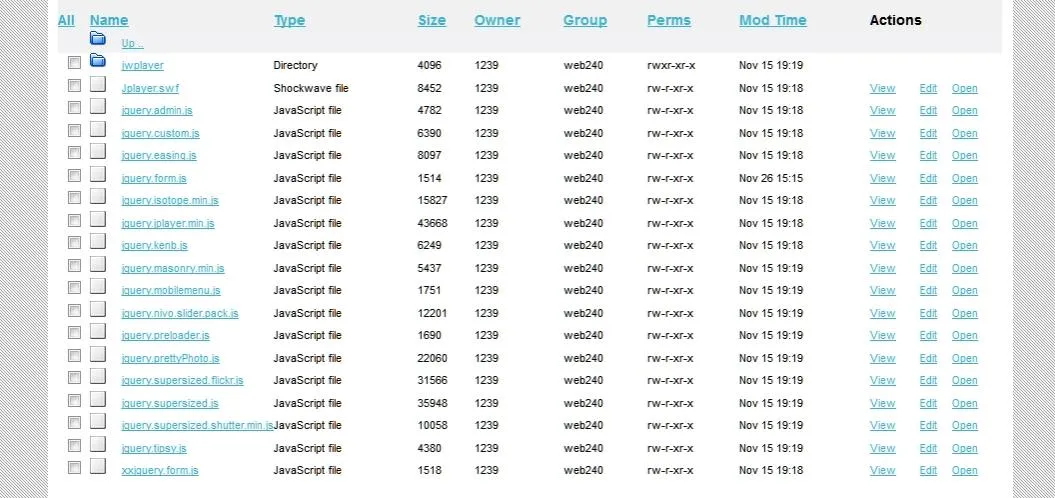Image resolution: width=1055 pixels, height=498 pixels.
Task: Click the file icon beside xxjquery.form.js
Action: point(98,466)
